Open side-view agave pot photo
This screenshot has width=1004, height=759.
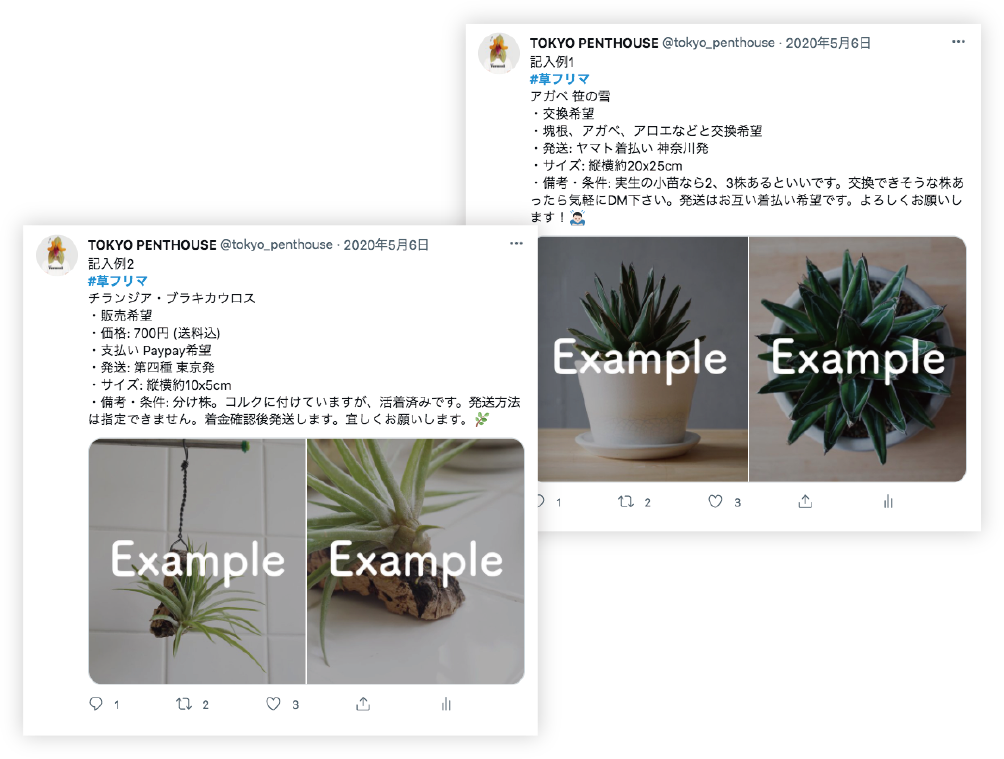coord(642,359)
